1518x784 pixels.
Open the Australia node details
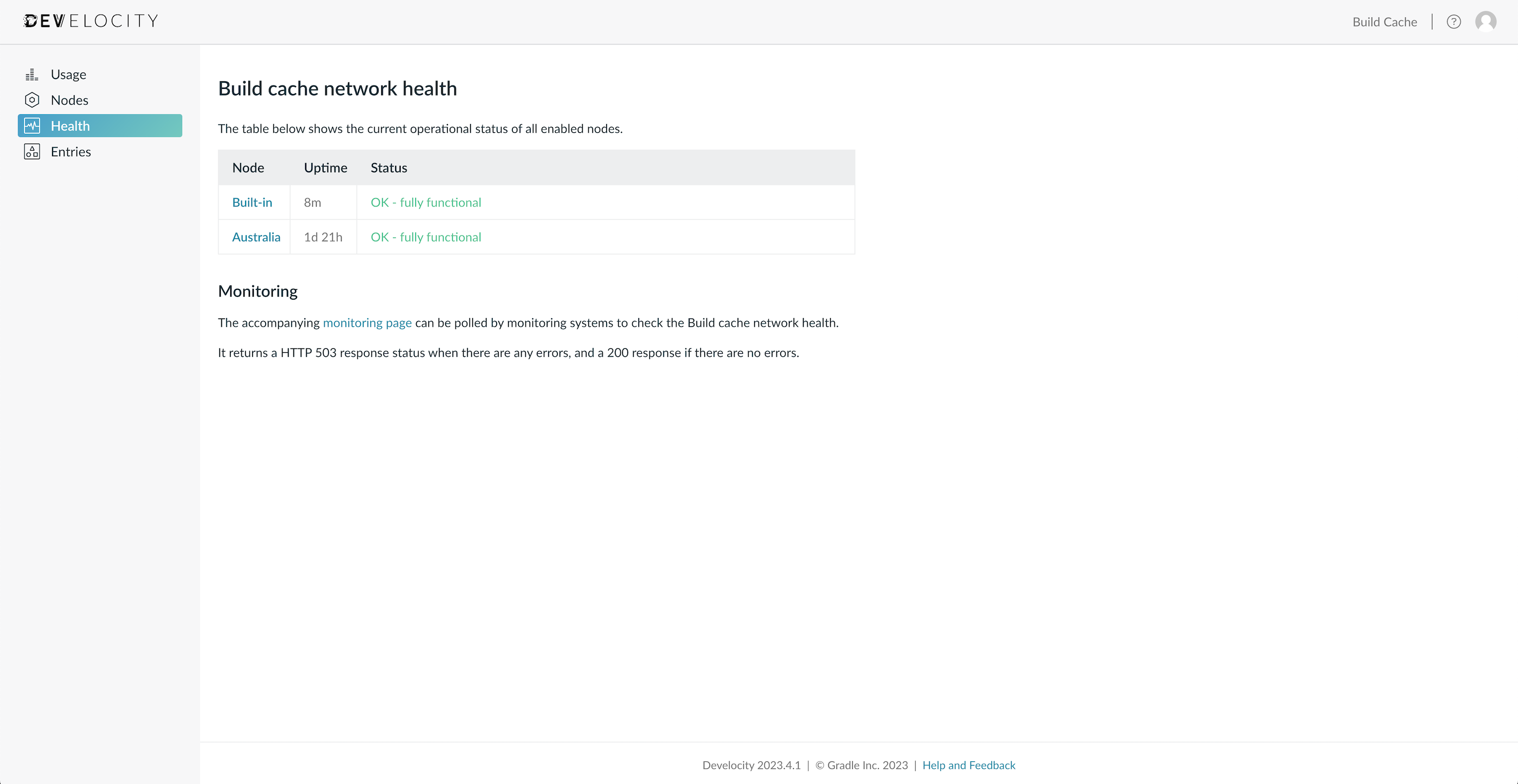[x=256, y=237]
